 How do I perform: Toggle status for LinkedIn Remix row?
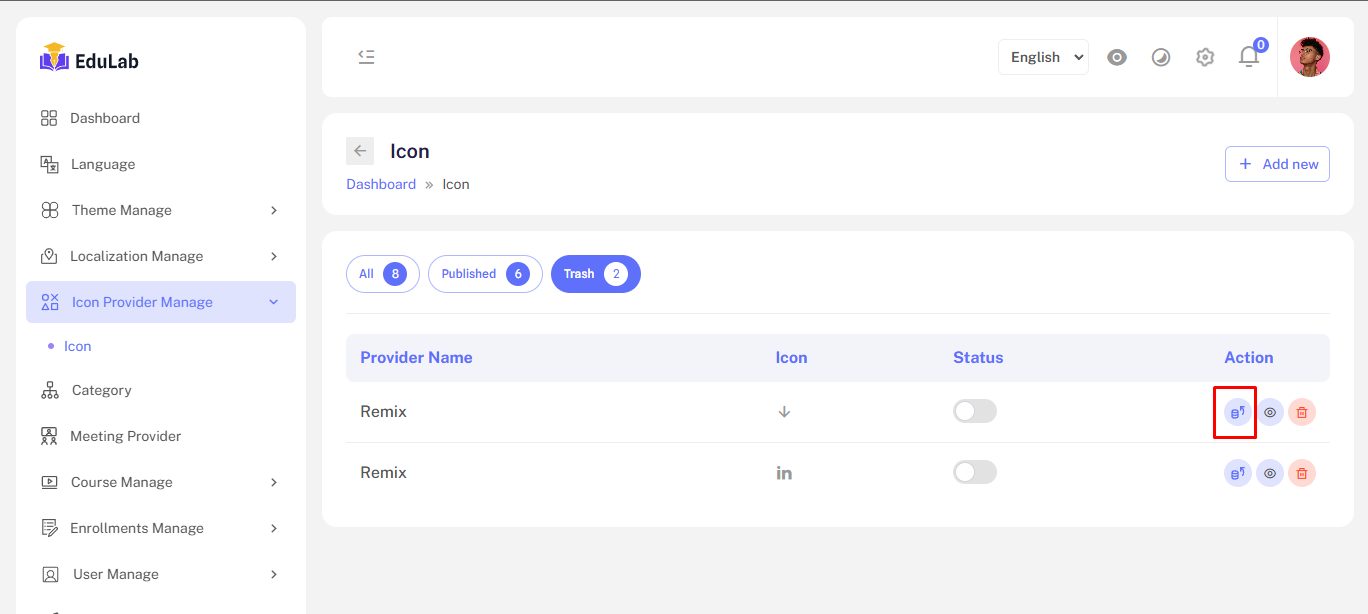pos(974,472)
